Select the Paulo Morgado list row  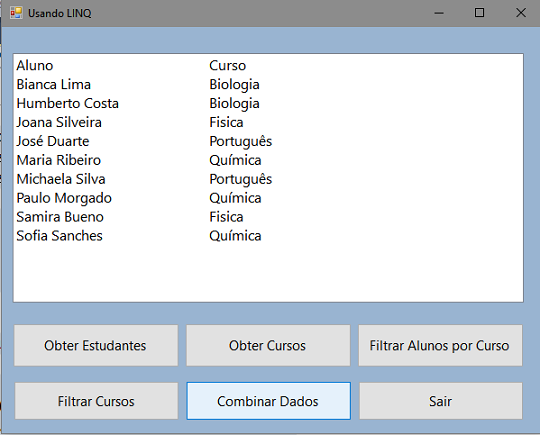pyautogui.click(x=268, y=198)
